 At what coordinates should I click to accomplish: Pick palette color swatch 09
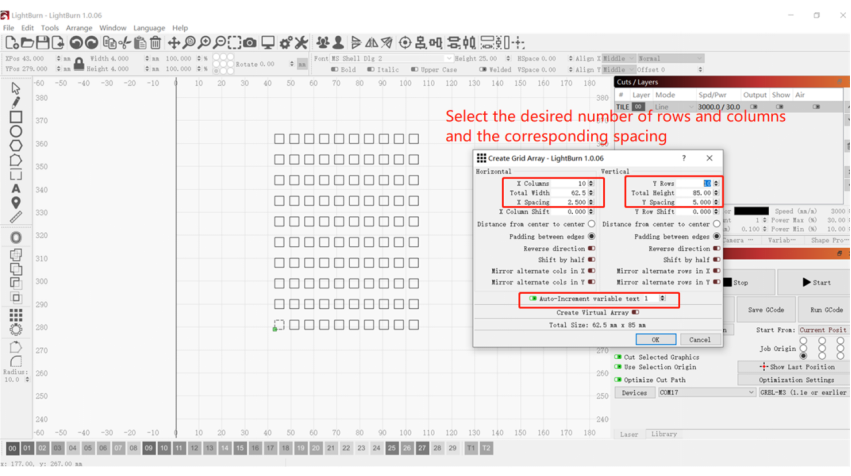tap(149, 448)
